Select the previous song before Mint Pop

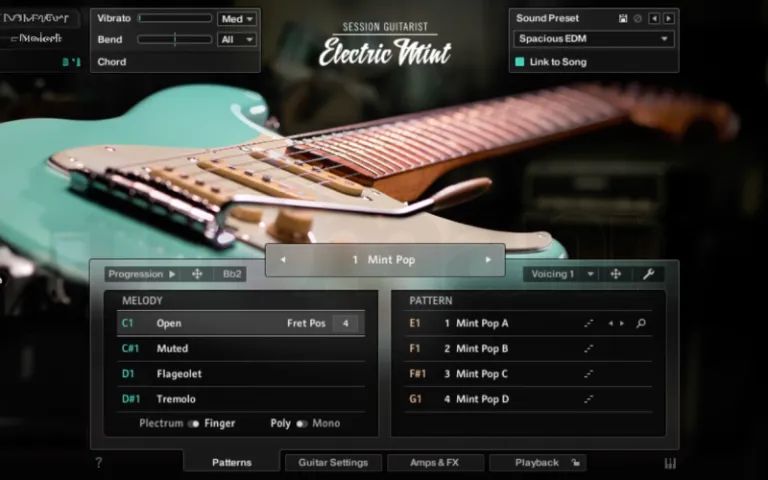click(x=283, y=260)
